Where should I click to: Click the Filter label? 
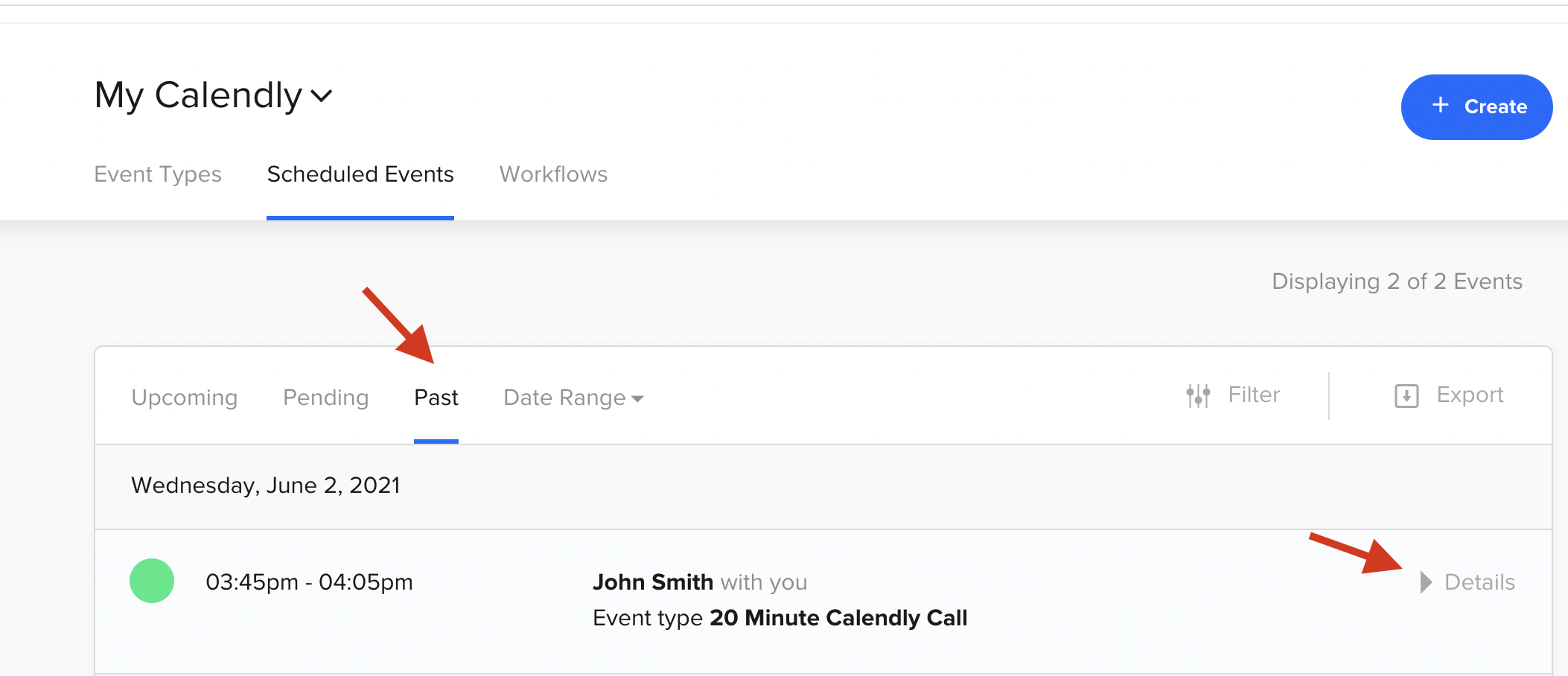pos(1254,395)
